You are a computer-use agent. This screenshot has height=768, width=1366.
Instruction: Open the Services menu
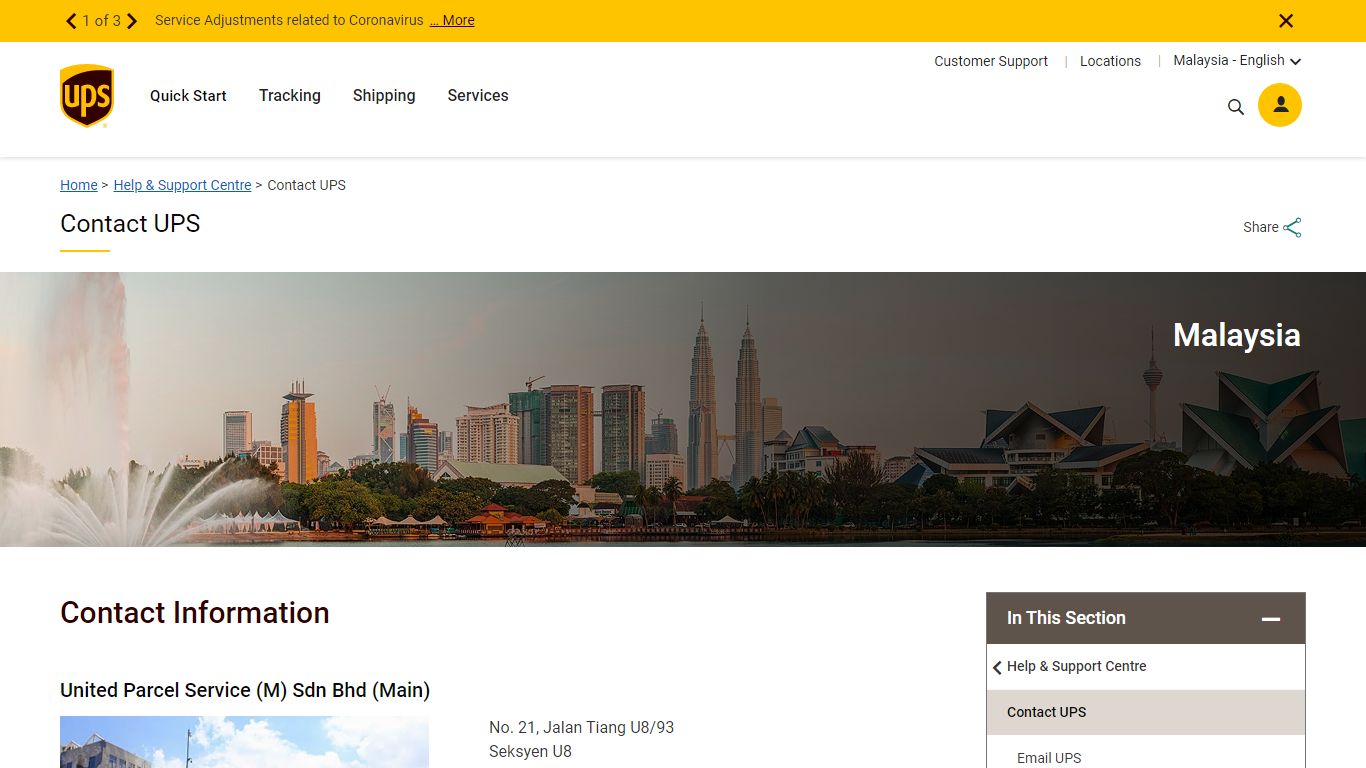(x=478, y=96)
